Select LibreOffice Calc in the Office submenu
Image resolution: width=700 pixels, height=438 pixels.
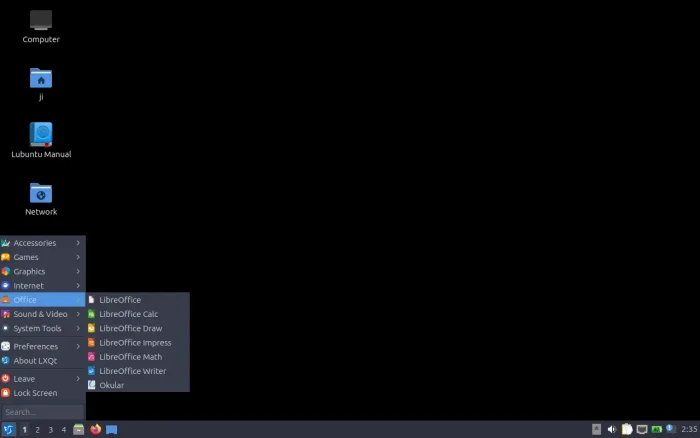[x=128, y=314]
